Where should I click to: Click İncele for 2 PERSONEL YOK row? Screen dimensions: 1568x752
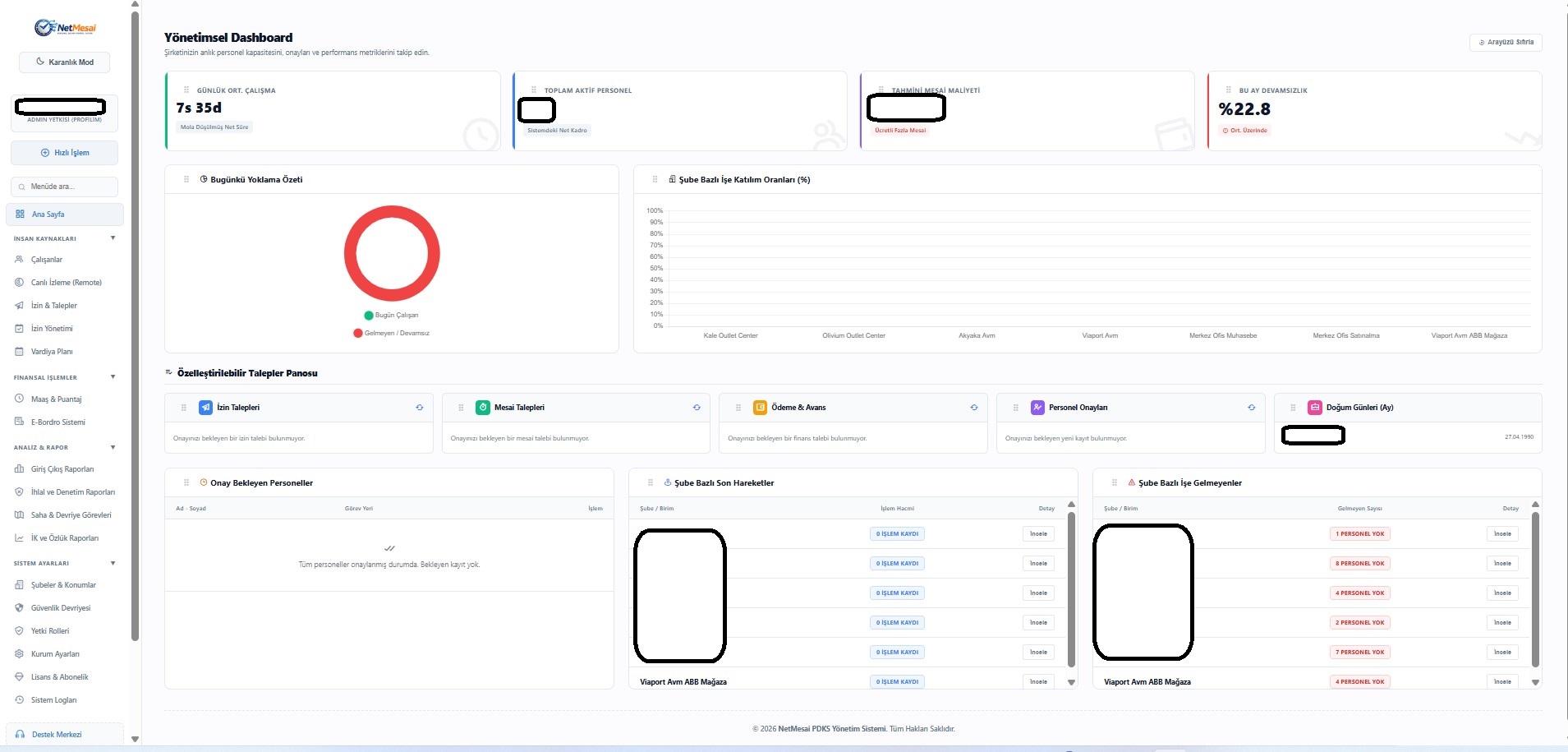pos(1502,623)
